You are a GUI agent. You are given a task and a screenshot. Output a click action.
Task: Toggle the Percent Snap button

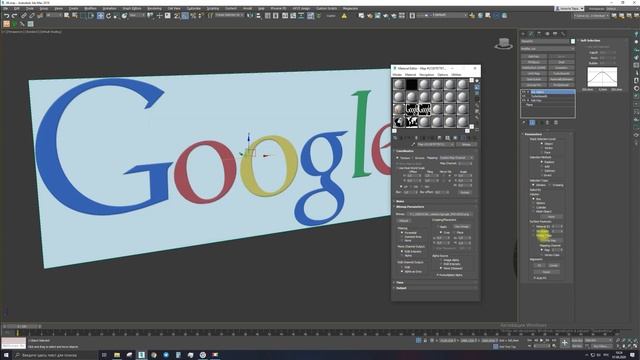tap(193, 16)
